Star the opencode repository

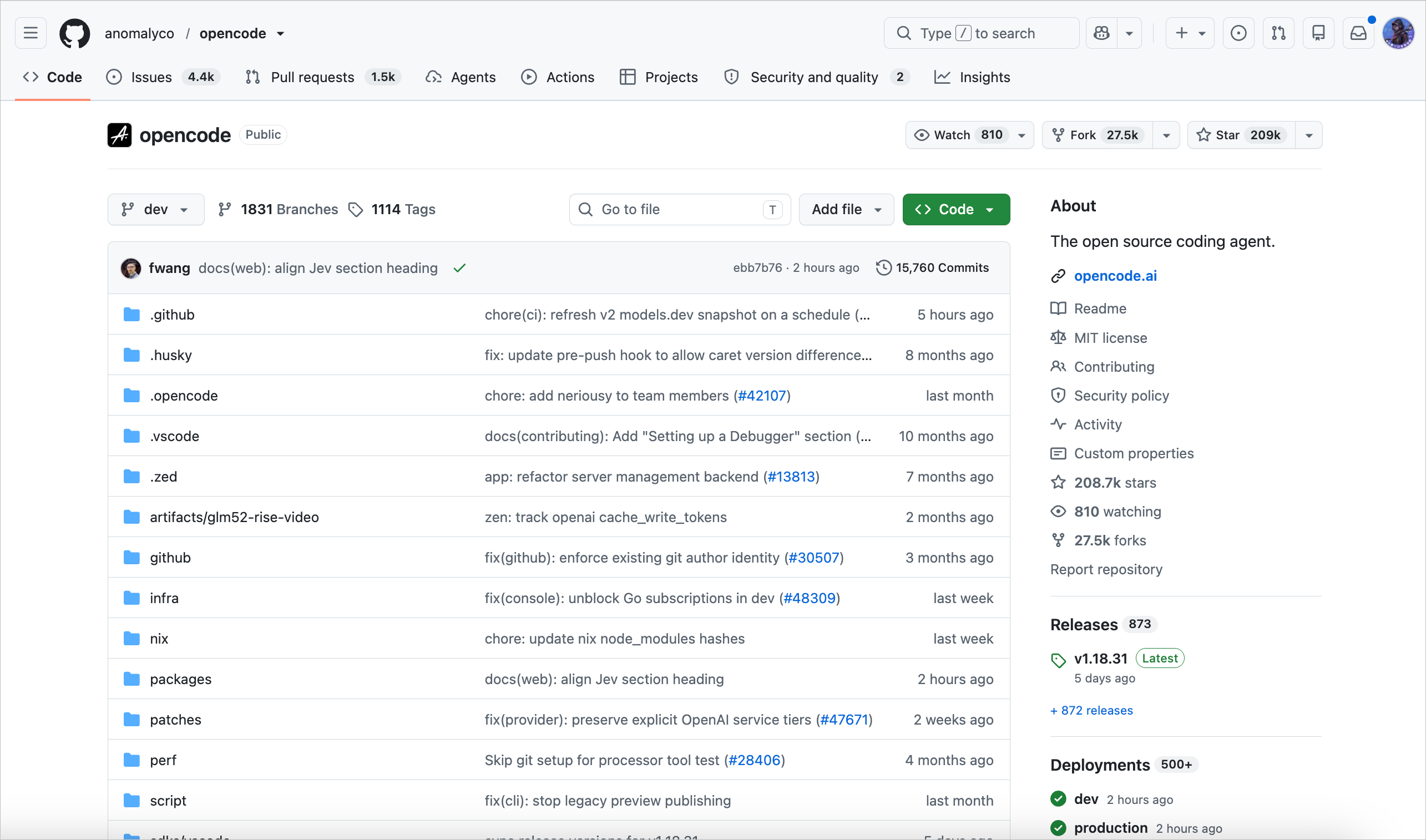pyautogui.click(x=1241, y=135)
